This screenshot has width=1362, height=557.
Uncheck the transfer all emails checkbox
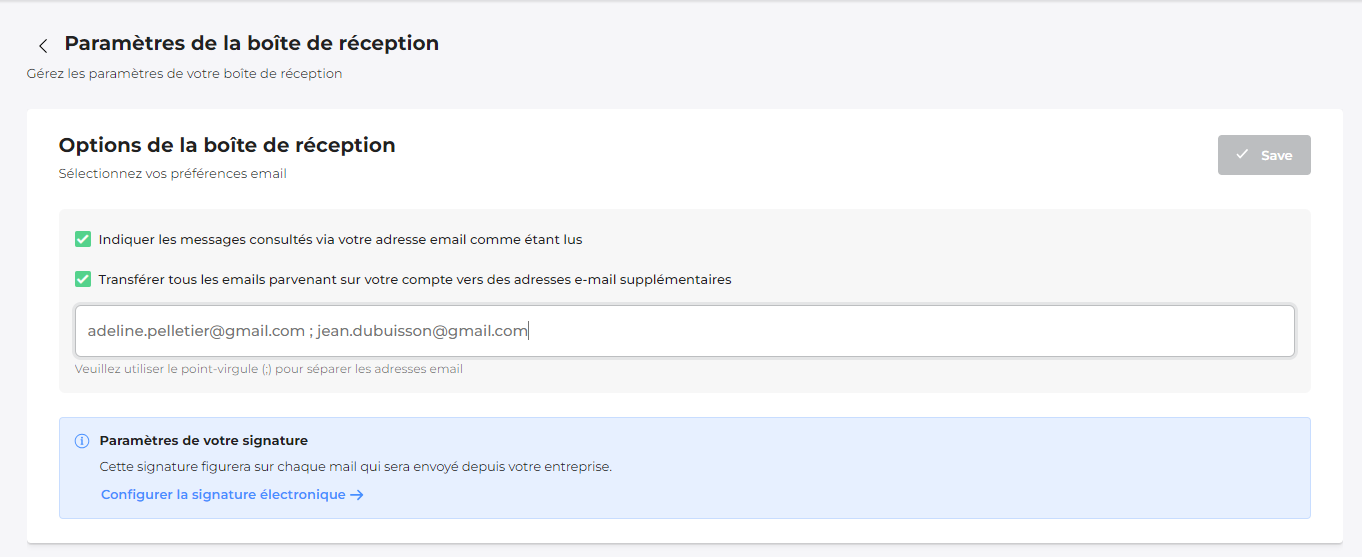[x=83, y=279]
